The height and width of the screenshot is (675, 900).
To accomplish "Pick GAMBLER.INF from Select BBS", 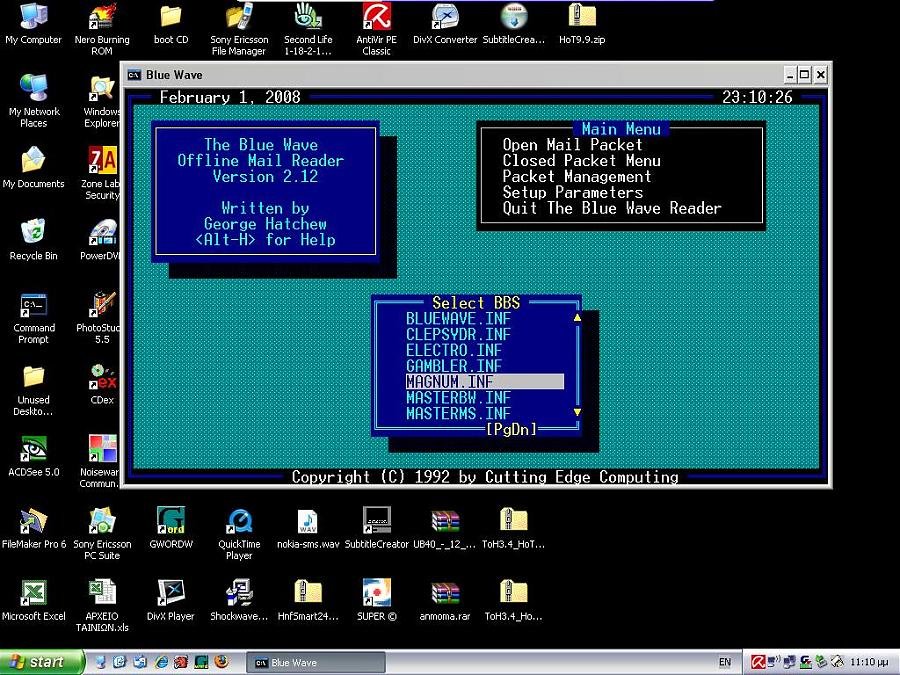I will (x=453, y=366).
